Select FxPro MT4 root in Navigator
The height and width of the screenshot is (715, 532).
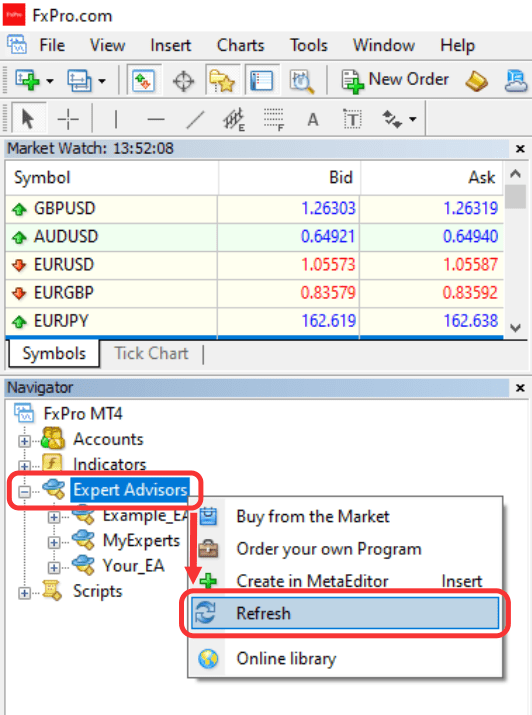pos(83,414)
